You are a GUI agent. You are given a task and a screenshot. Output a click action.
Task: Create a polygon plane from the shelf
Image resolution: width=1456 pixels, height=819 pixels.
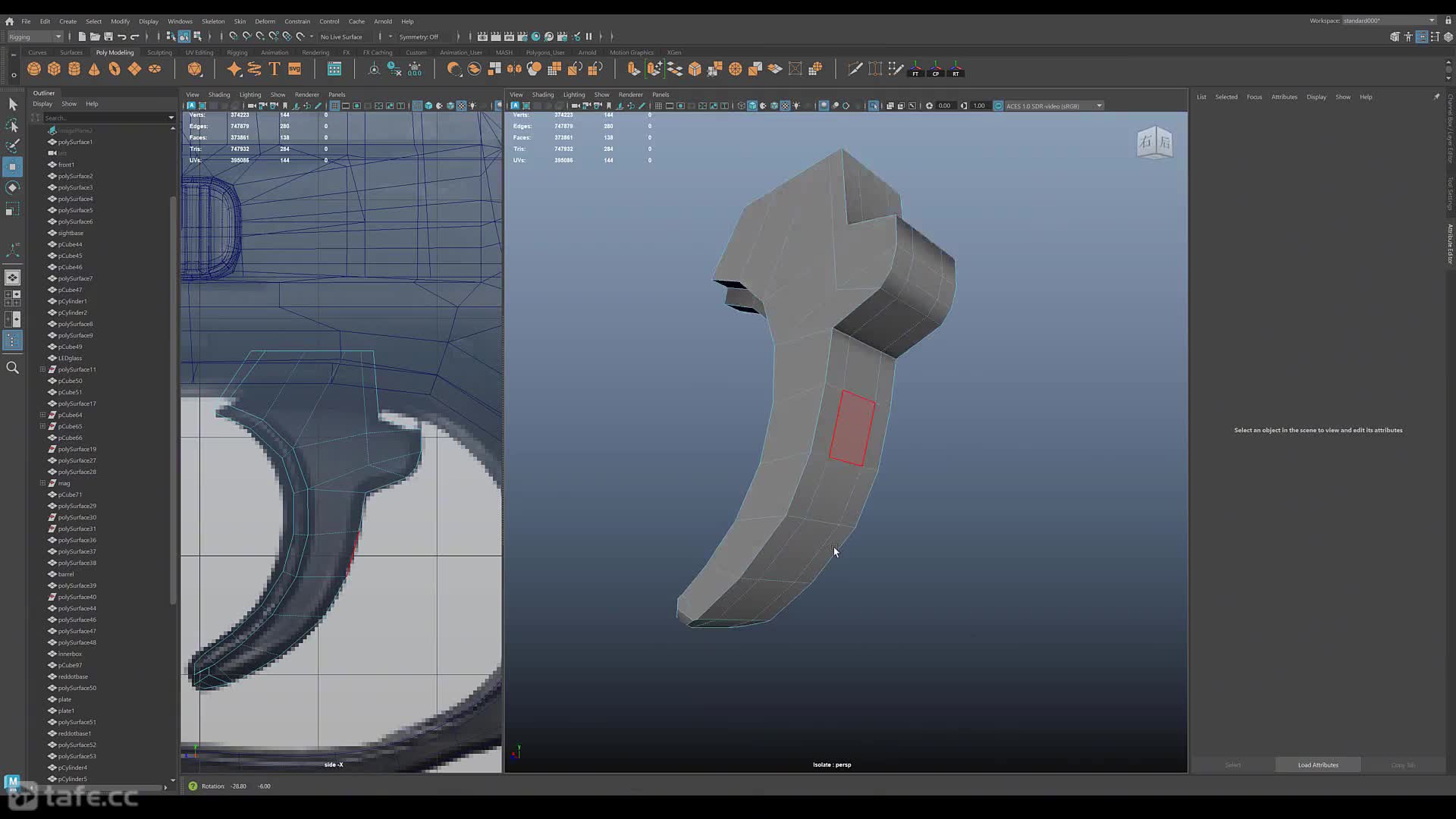click(x=134, y=69)
